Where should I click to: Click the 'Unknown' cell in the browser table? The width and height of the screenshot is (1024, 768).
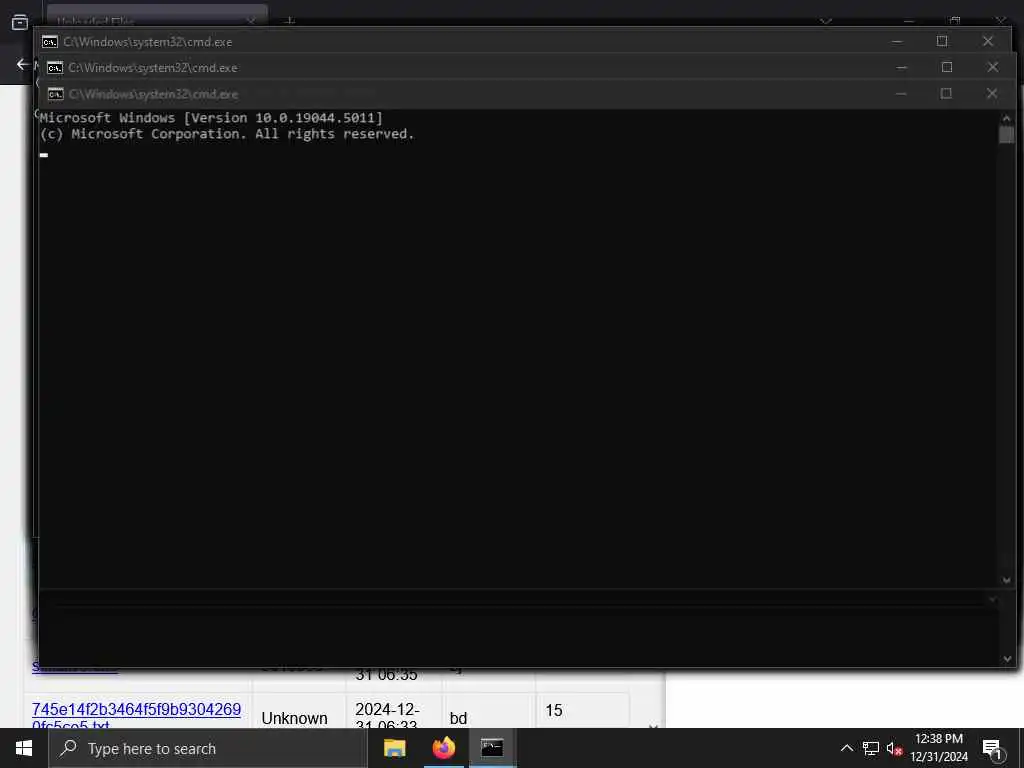295,718
